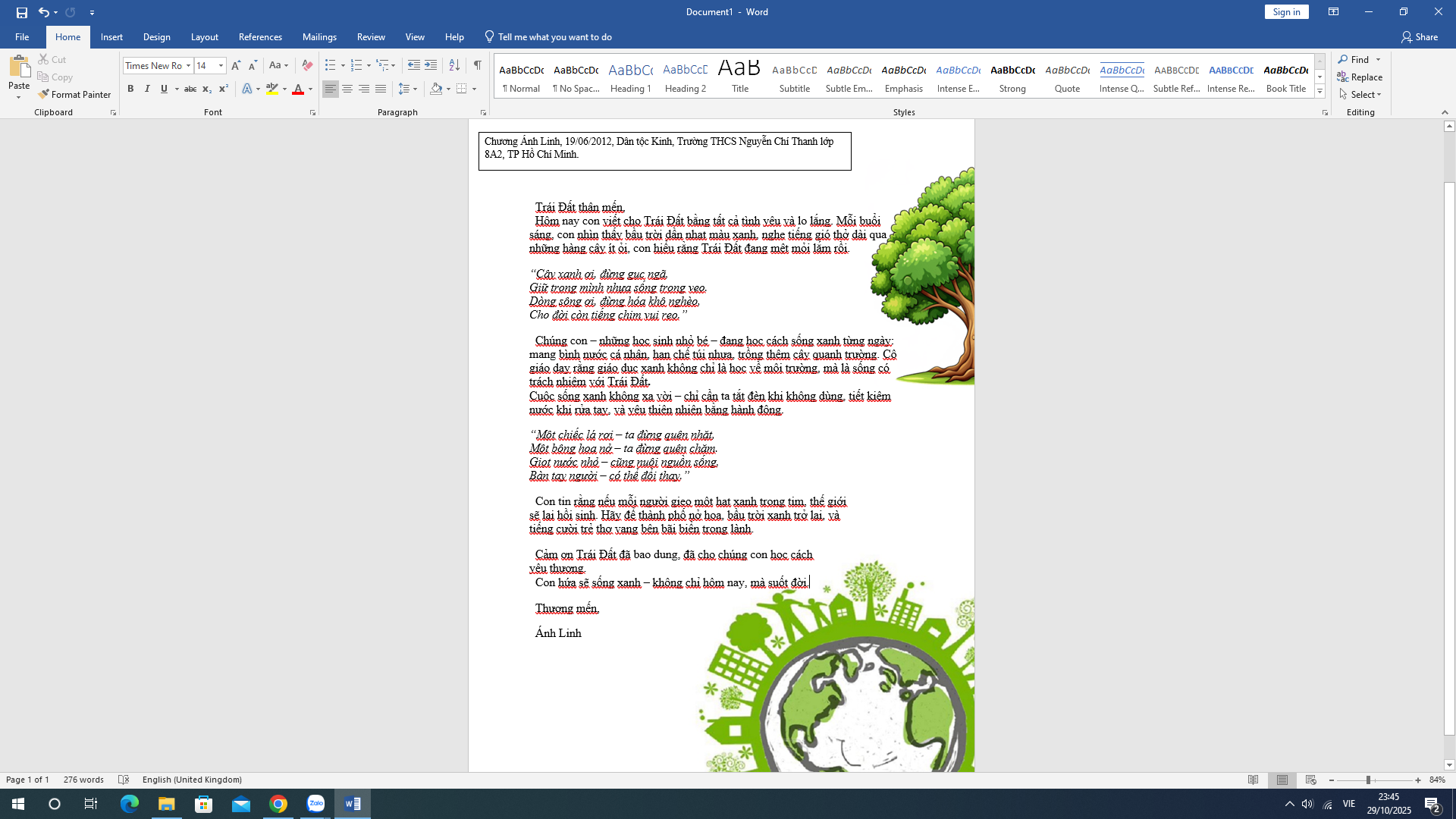Click Replace in Editing group

point(1360,77)
